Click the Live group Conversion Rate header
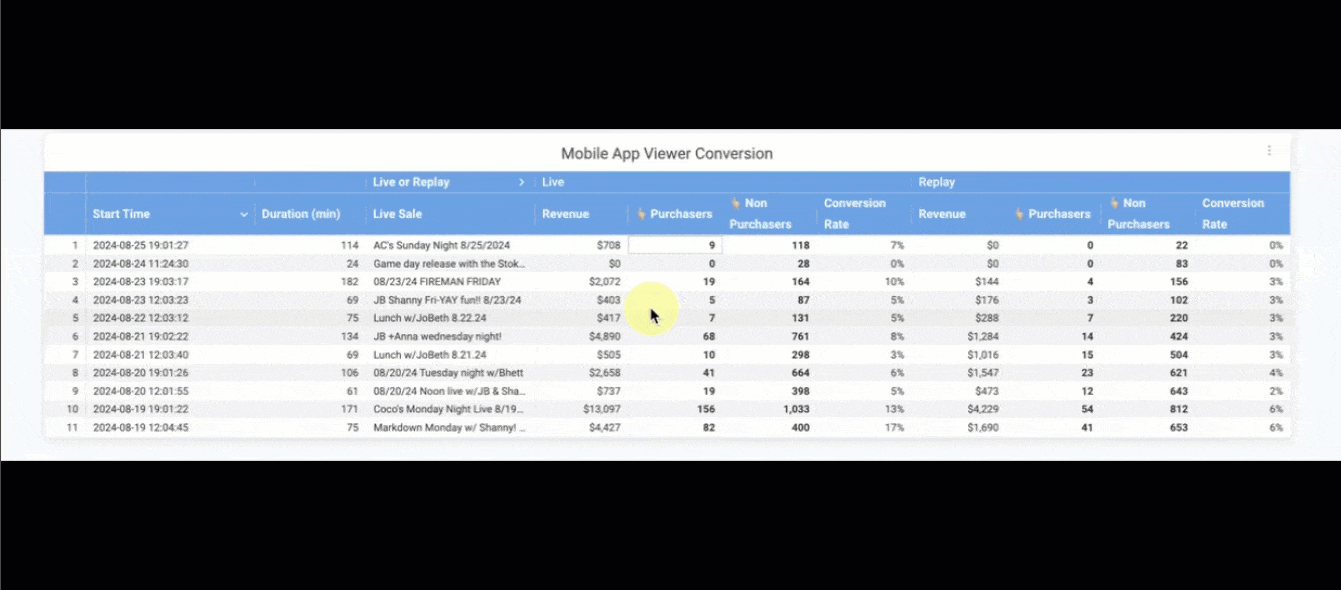The width and height of the screenshot is (1341, 590). tap(854, 213)
